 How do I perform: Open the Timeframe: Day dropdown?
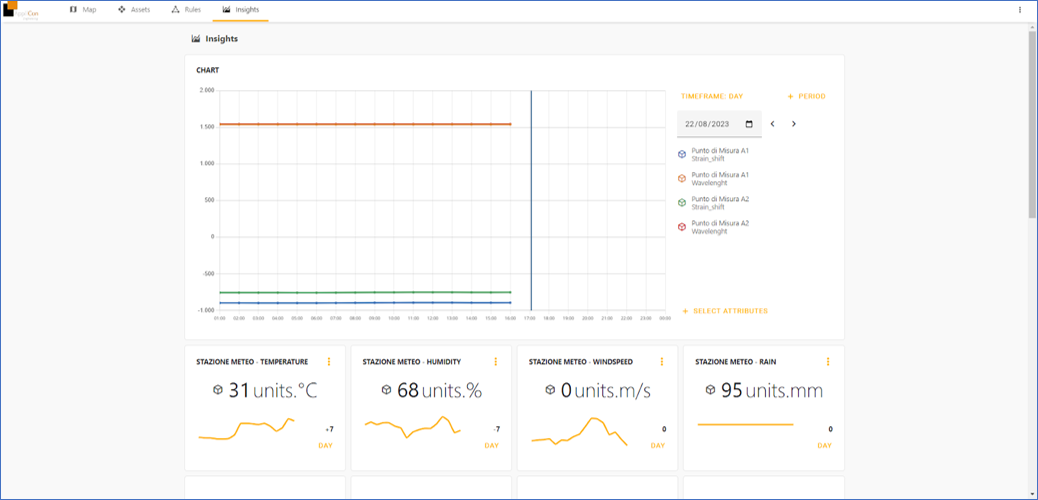[x=712, y=97]
